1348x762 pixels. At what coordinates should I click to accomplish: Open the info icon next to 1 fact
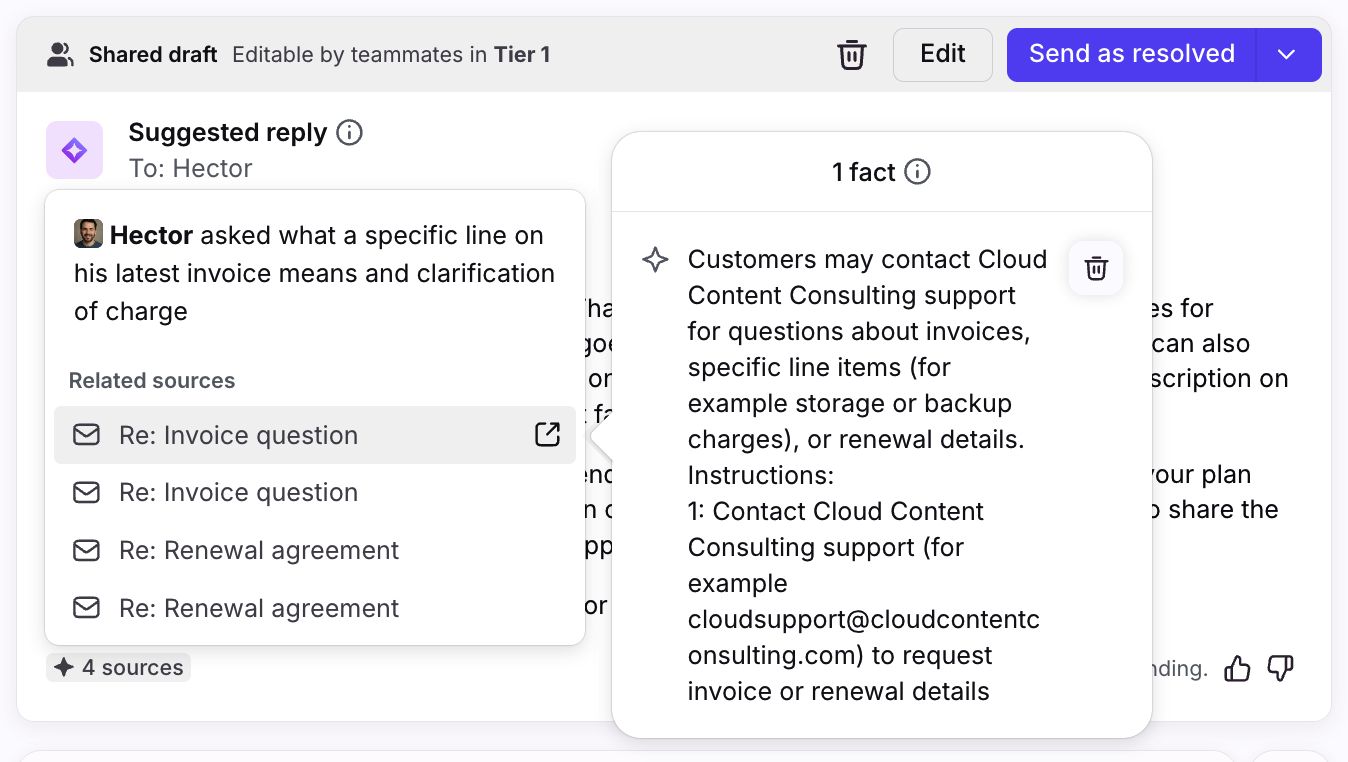(917, 173)
